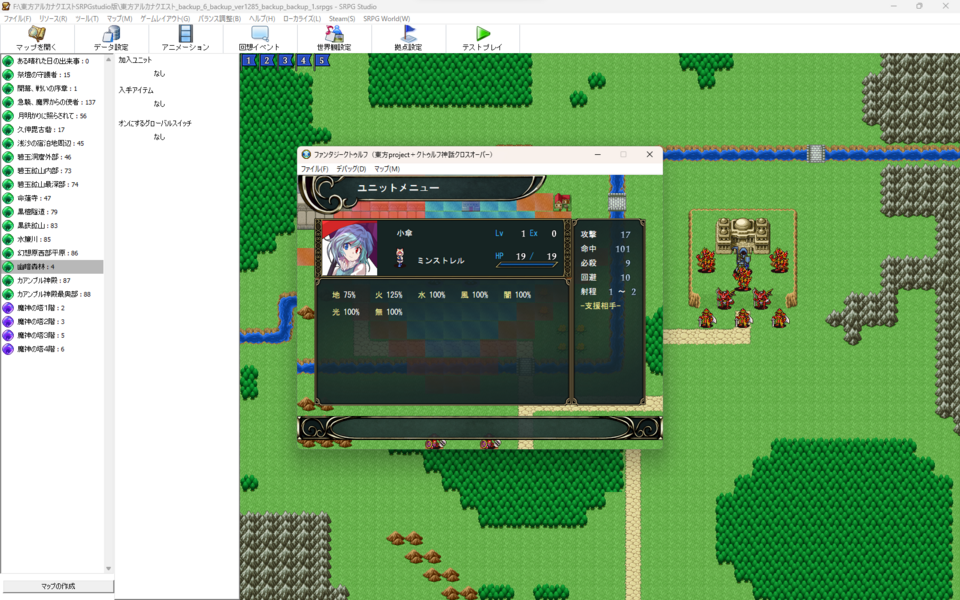Viewport: 960px width, 600px height.
Task: Click the 地 75% resistance value
Action: coord(343,295)
